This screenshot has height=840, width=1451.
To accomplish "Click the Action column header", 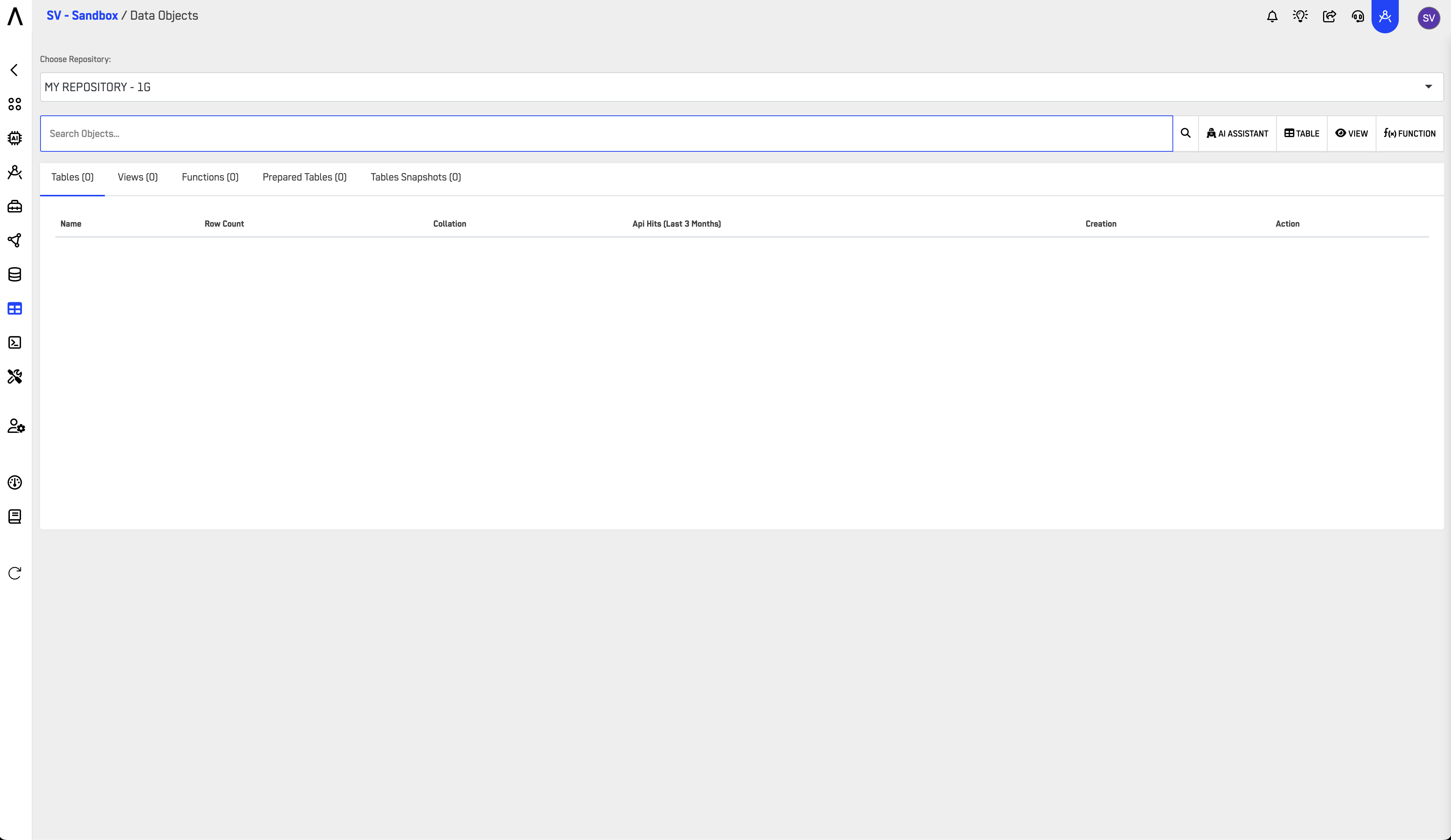I will (x=1288, y=224).
